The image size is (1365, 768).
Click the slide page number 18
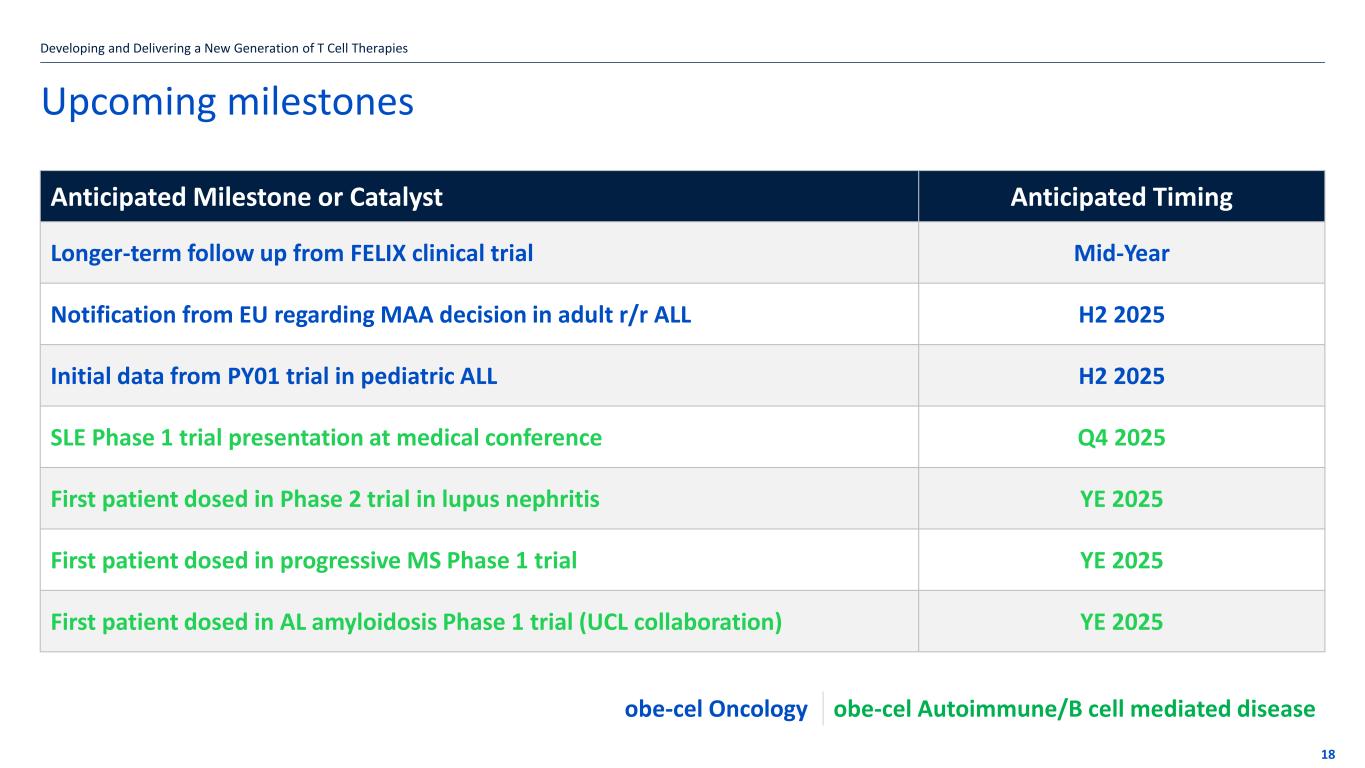(1328, 754)
